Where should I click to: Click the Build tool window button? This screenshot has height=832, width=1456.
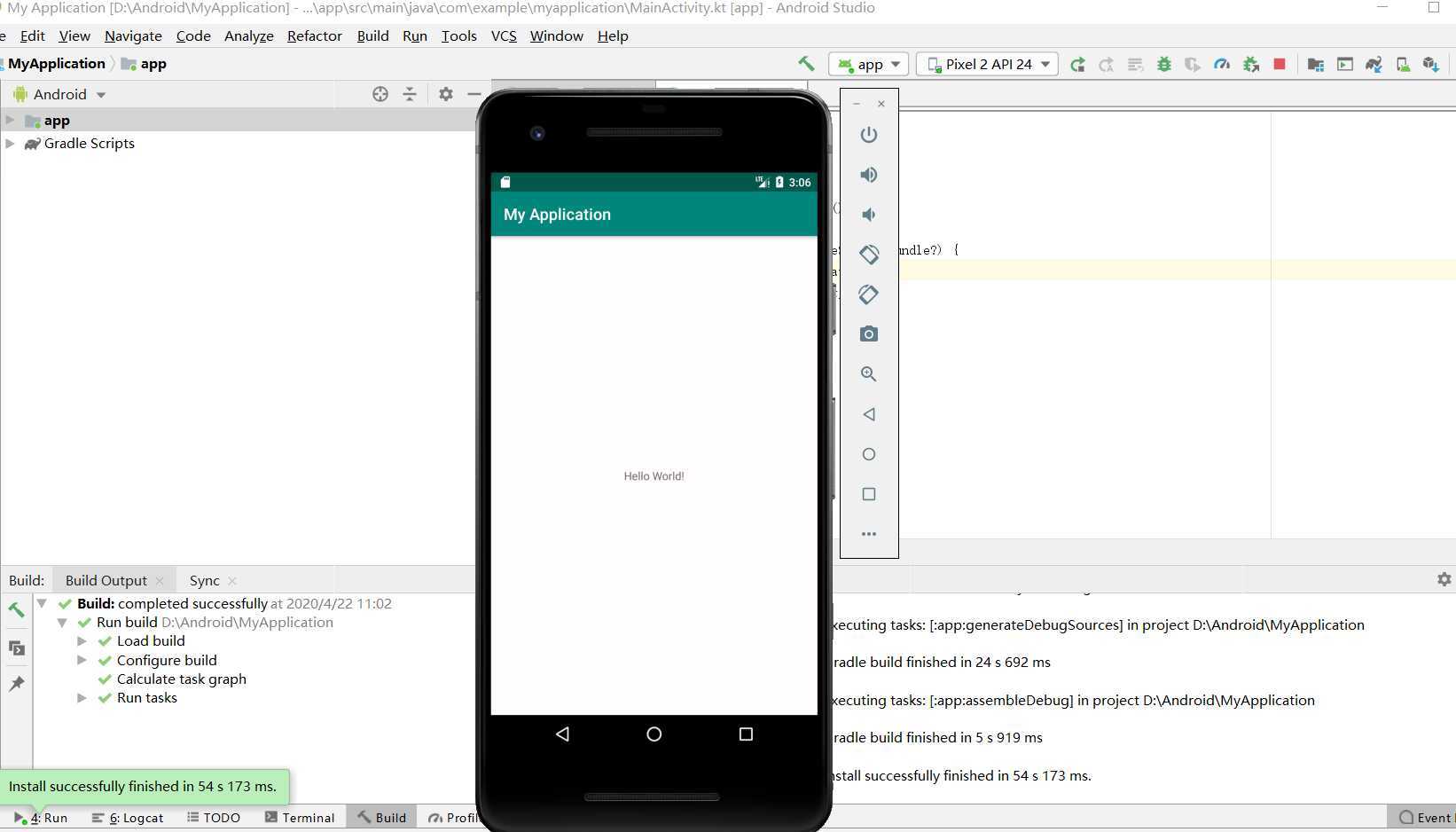point(382,818)
